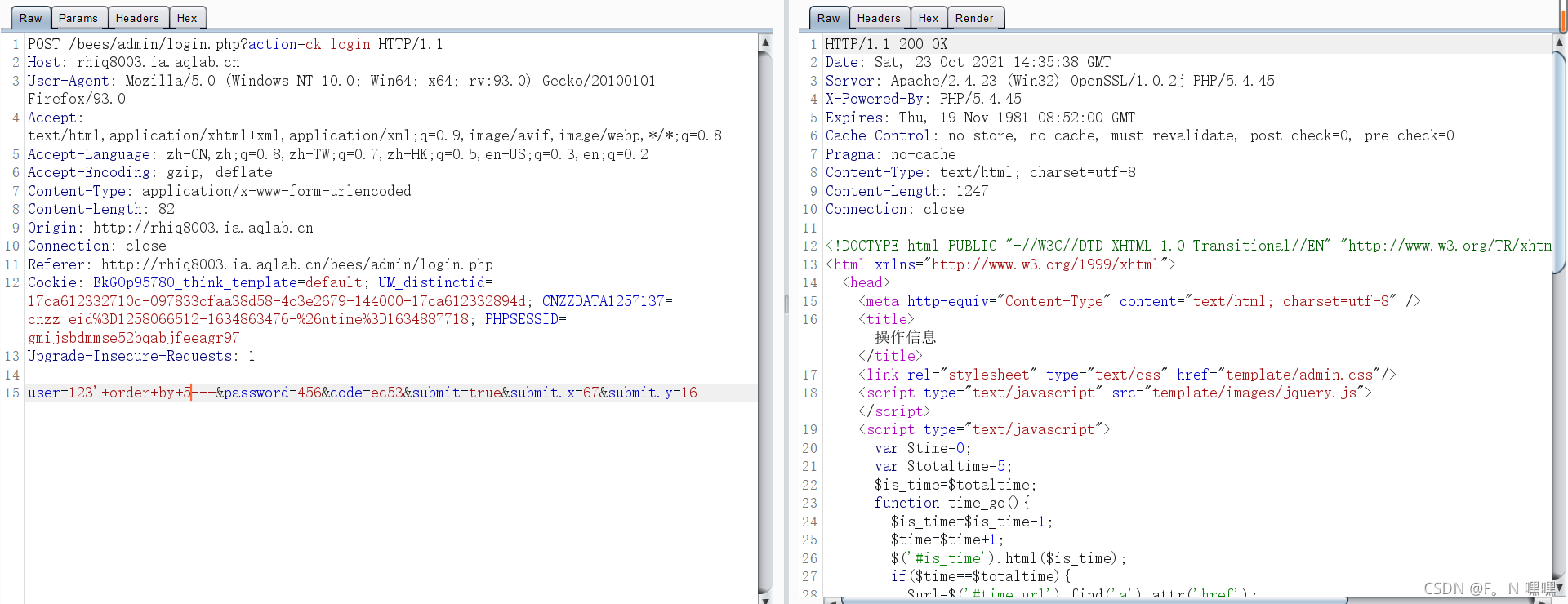This screenshot has height=604, width=1568.
Task: Click the if($time==$totaltime) line
Action: tap(981, 576)
